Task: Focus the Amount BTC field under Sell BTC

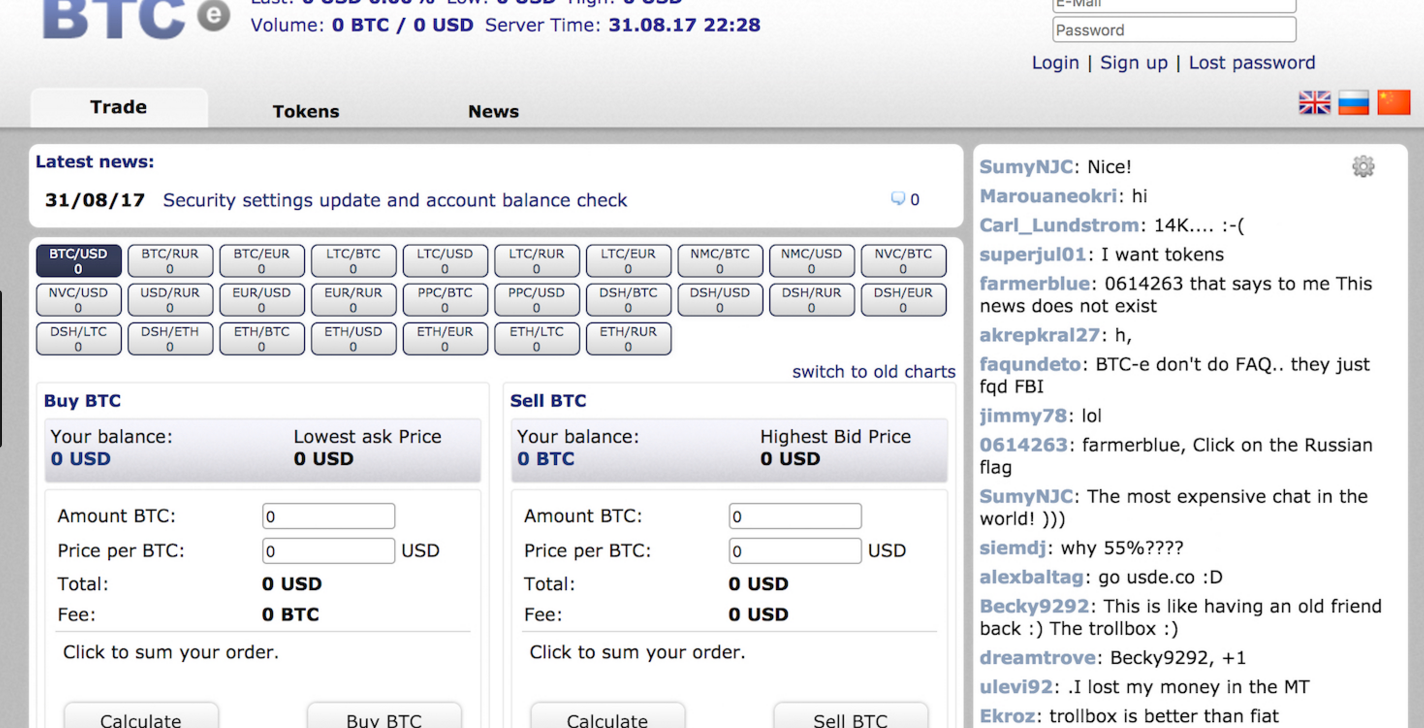Action: tap(795, 517)
